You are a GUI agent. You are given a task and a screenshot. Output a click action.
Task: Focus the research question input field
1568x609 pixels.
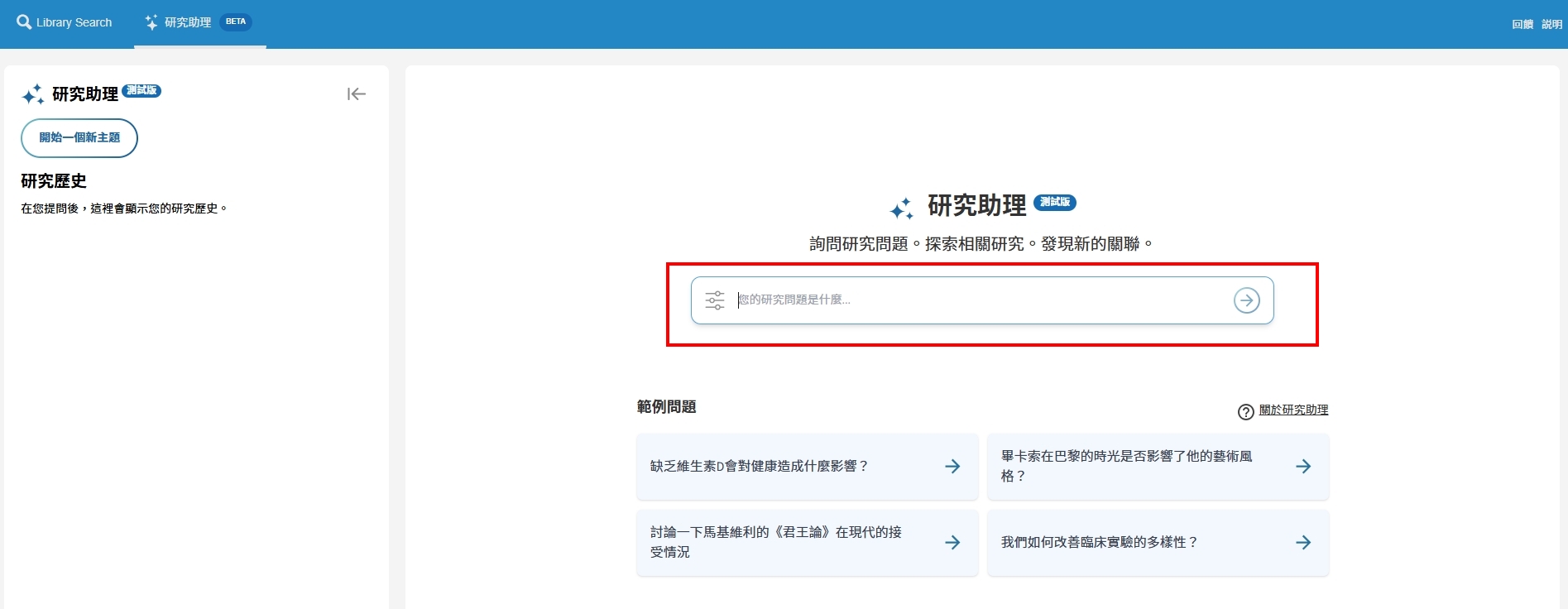(x=976, y=300)
